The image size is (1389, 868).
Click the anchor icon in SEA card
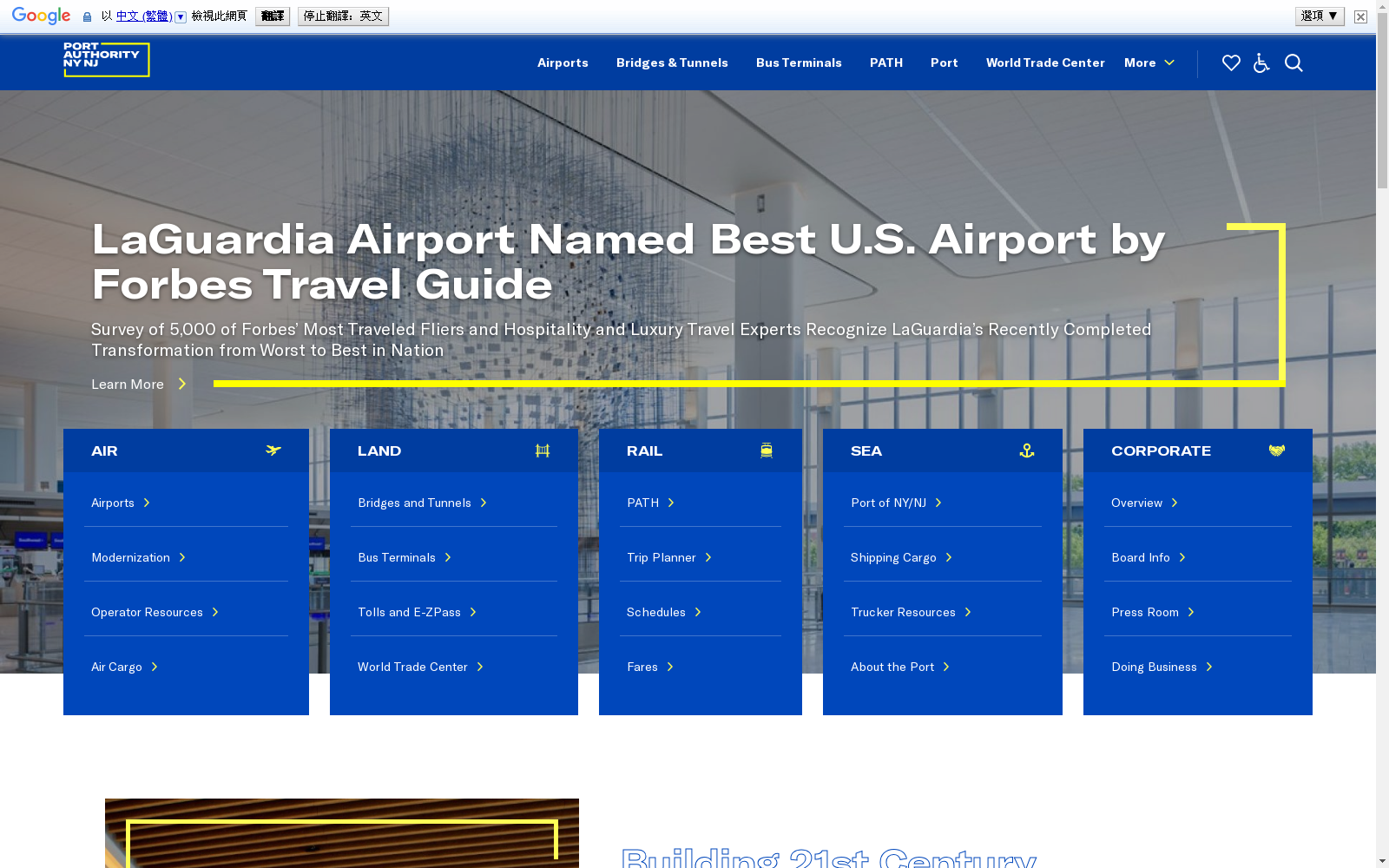click(1027, 450)
